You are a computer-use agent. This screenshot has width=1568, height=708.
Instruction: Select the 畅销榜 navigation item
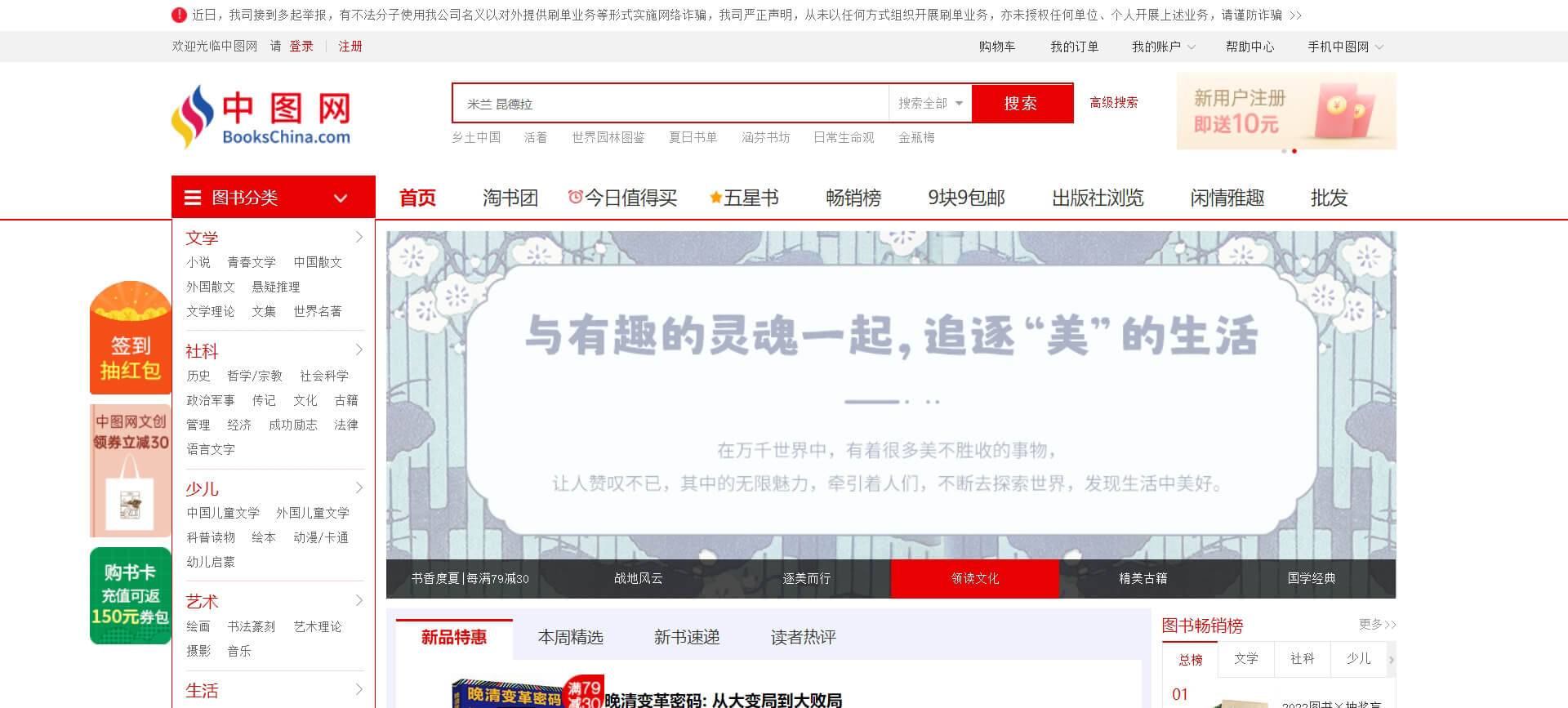[x=853, y=198]
